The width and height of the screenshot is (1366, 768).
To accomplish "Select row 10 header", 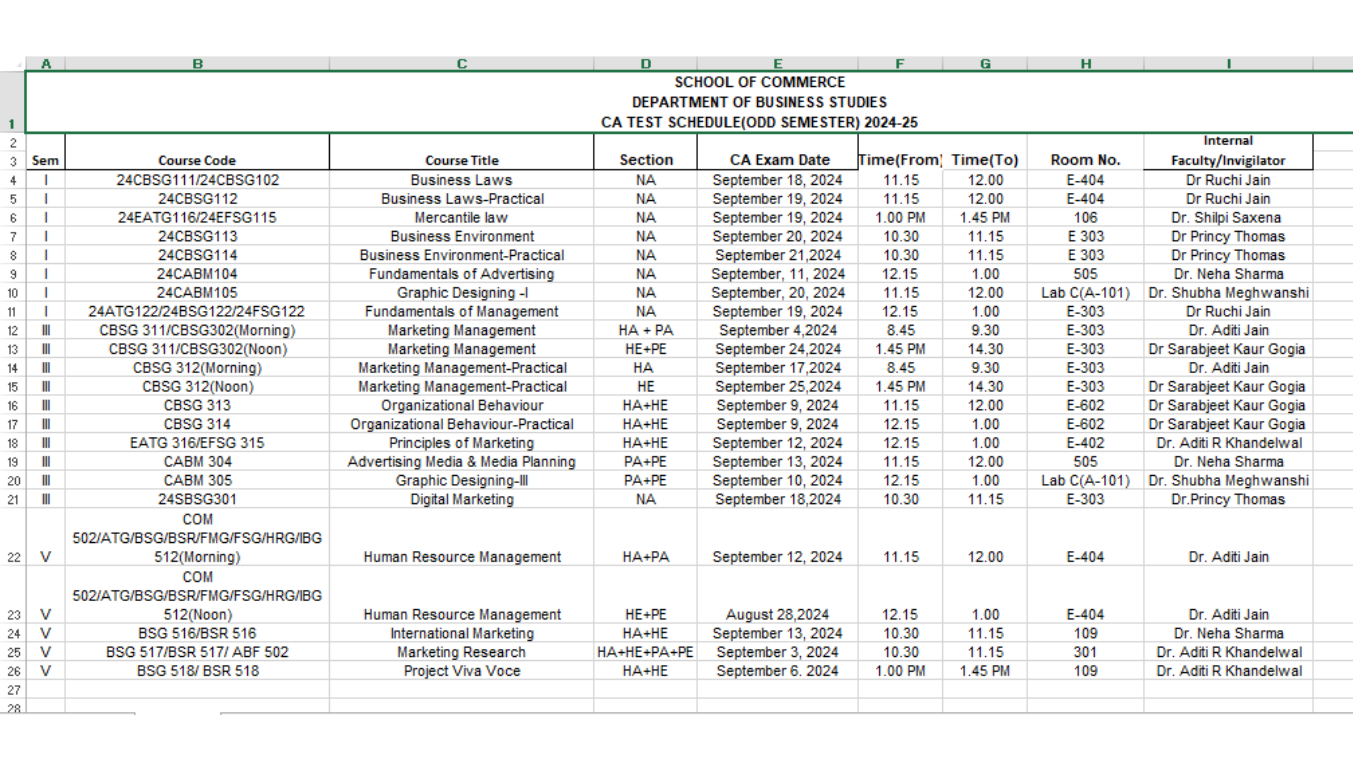I will pos(12,293).
